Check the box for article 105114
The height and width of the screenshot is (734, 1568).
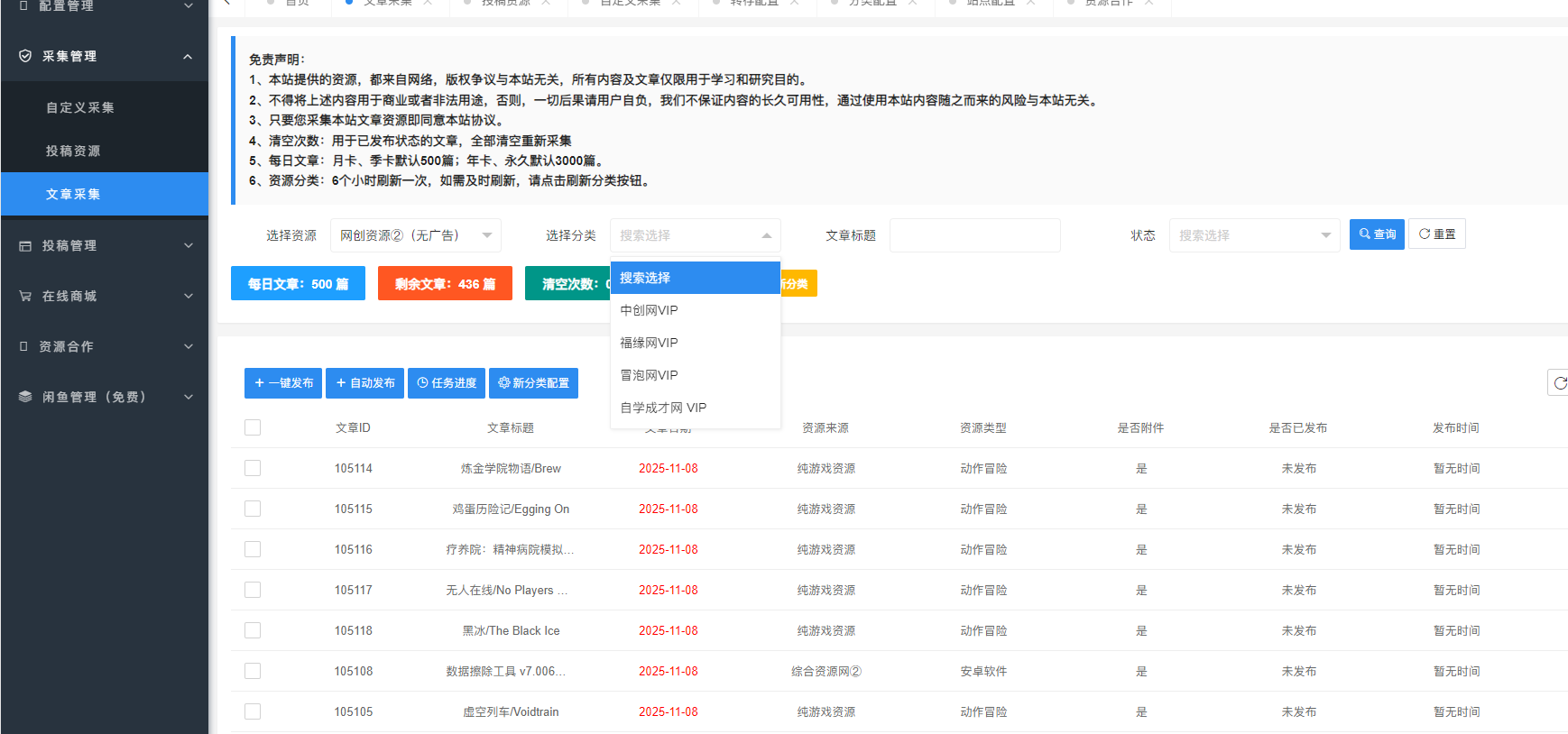(x=253, y=468)
